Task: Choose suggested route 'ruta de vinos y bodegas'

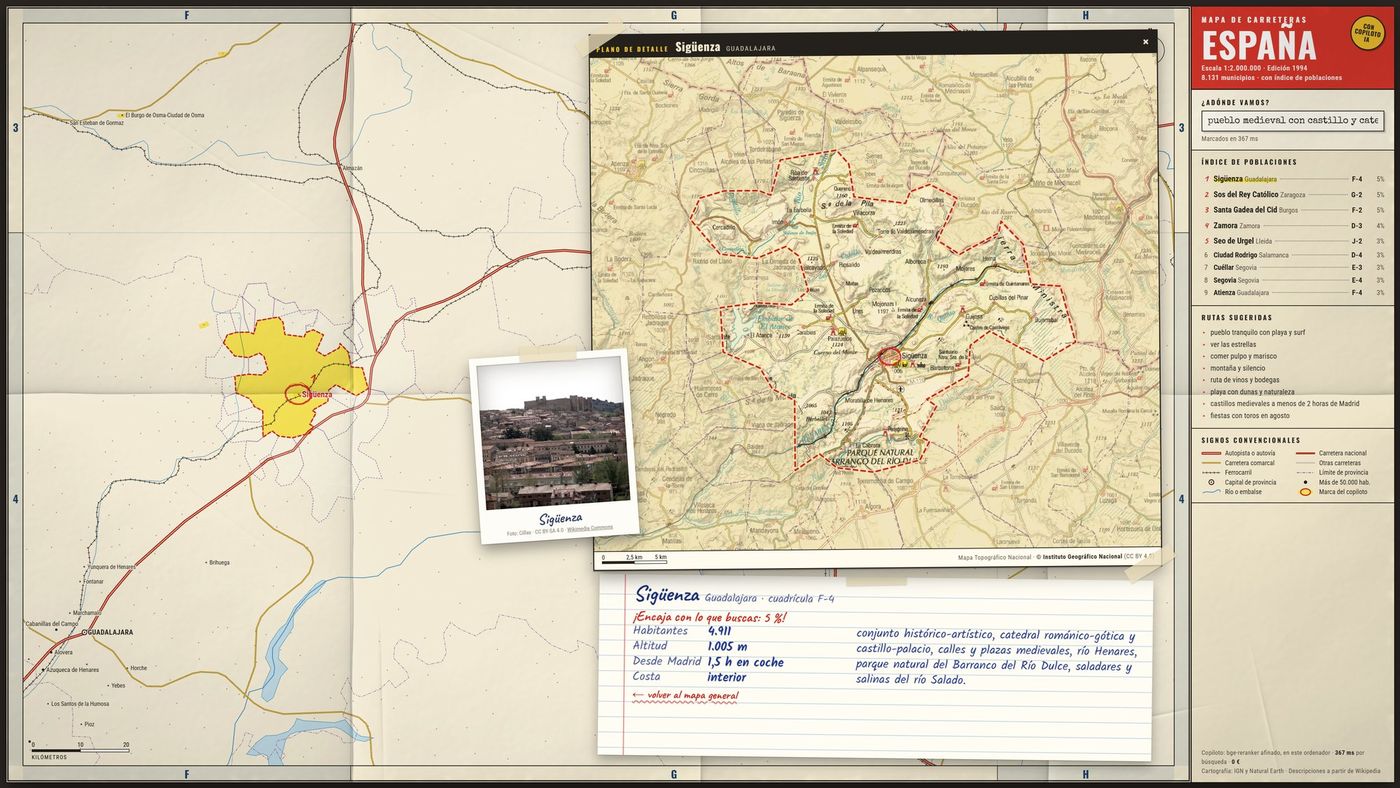Action: 1244,380
